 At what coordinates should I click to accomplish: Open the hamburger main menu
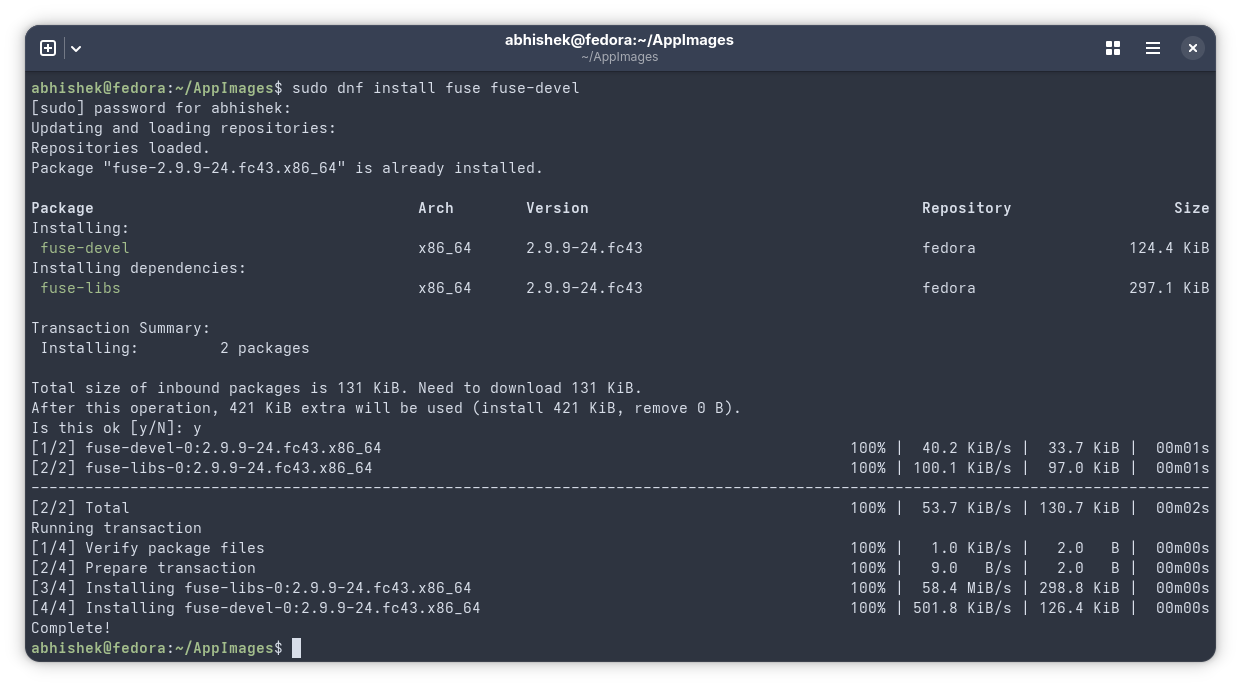pos(1152,47)
